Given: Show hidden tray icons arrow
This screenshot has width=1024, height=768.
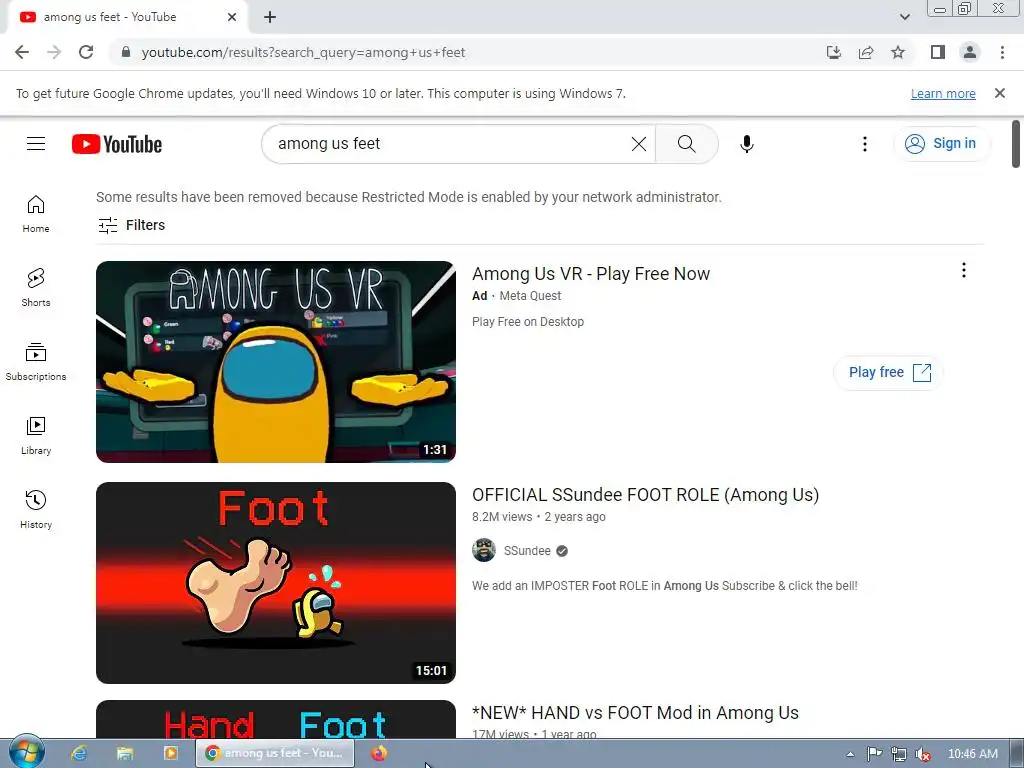Looking at the screenshot, I should pyautogui.click(x=850, y=754).
